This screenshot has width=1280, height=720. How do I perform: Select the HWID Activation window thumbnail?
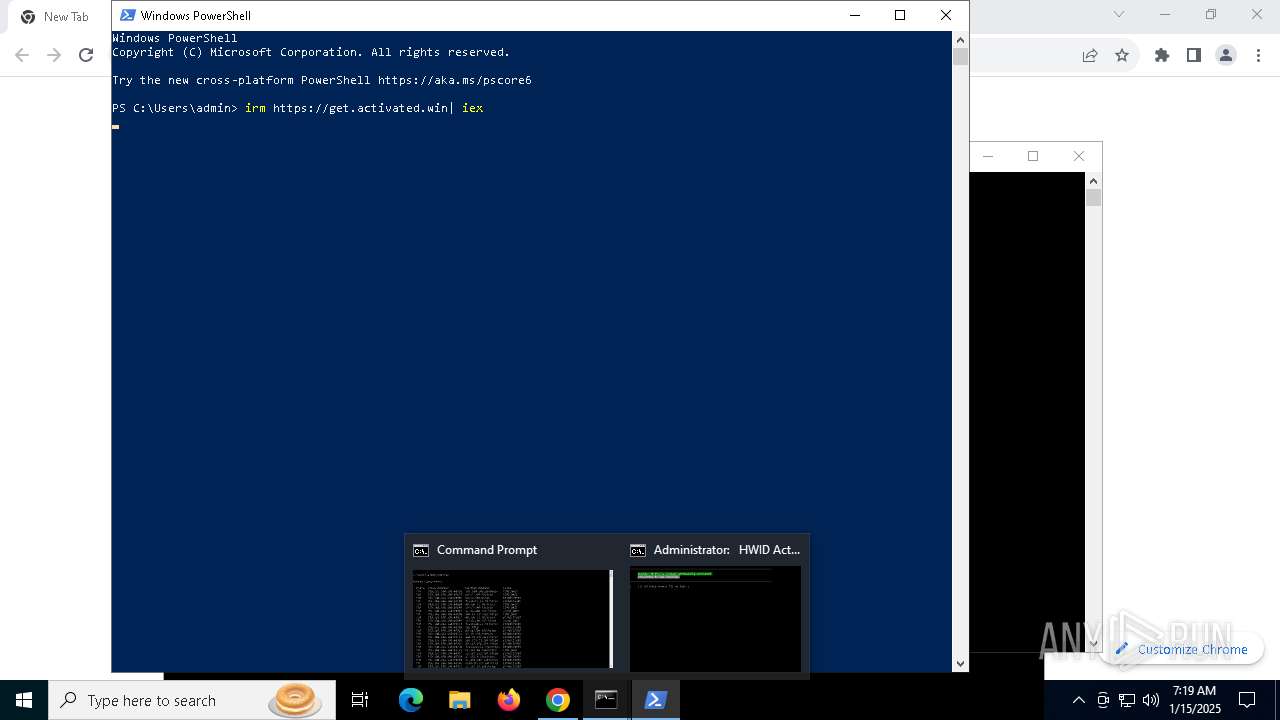tap(715, 618)
